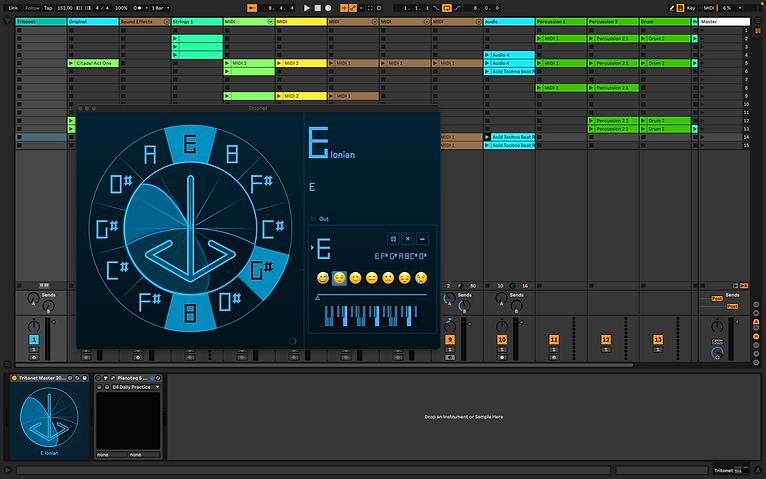Toggle track 13 activator button
This screenshot has width=766, height=479.
click(x=658, y=339)
